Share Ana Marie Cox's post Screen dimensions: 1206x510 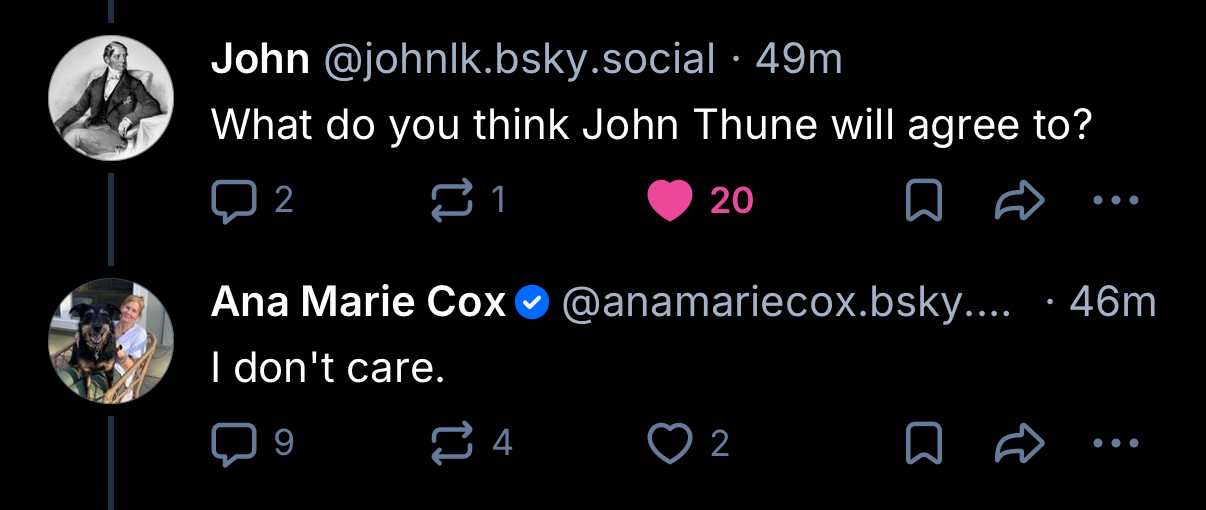click(x=1019, y=442)
